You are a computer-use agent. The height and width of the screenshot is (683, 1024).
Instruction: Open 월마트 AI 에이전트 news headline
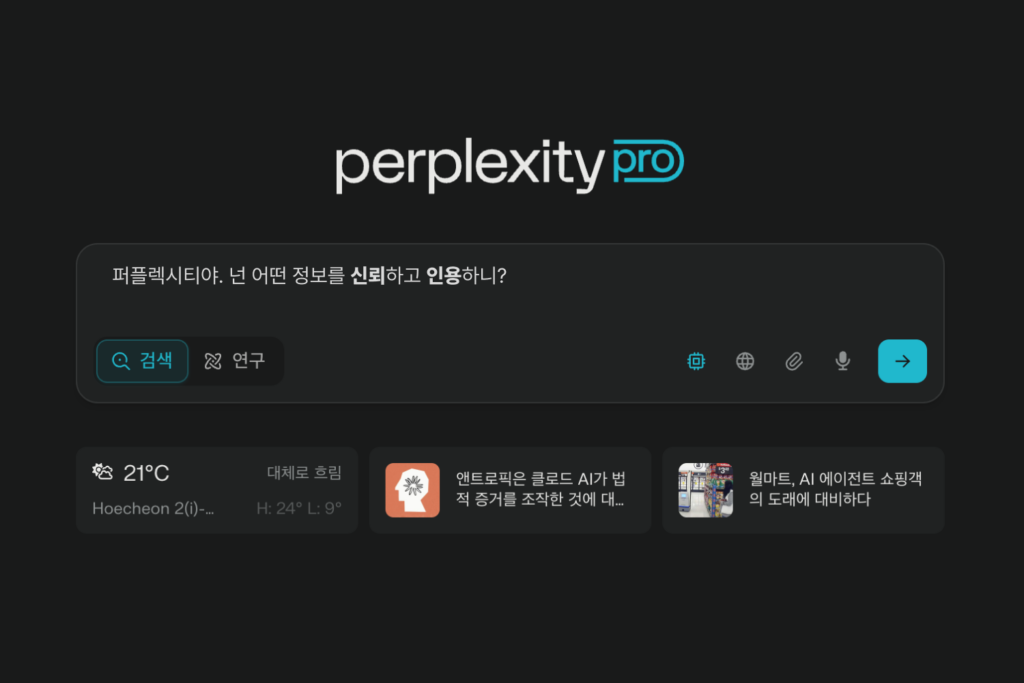pyautogui.click(x=835, y=489)
